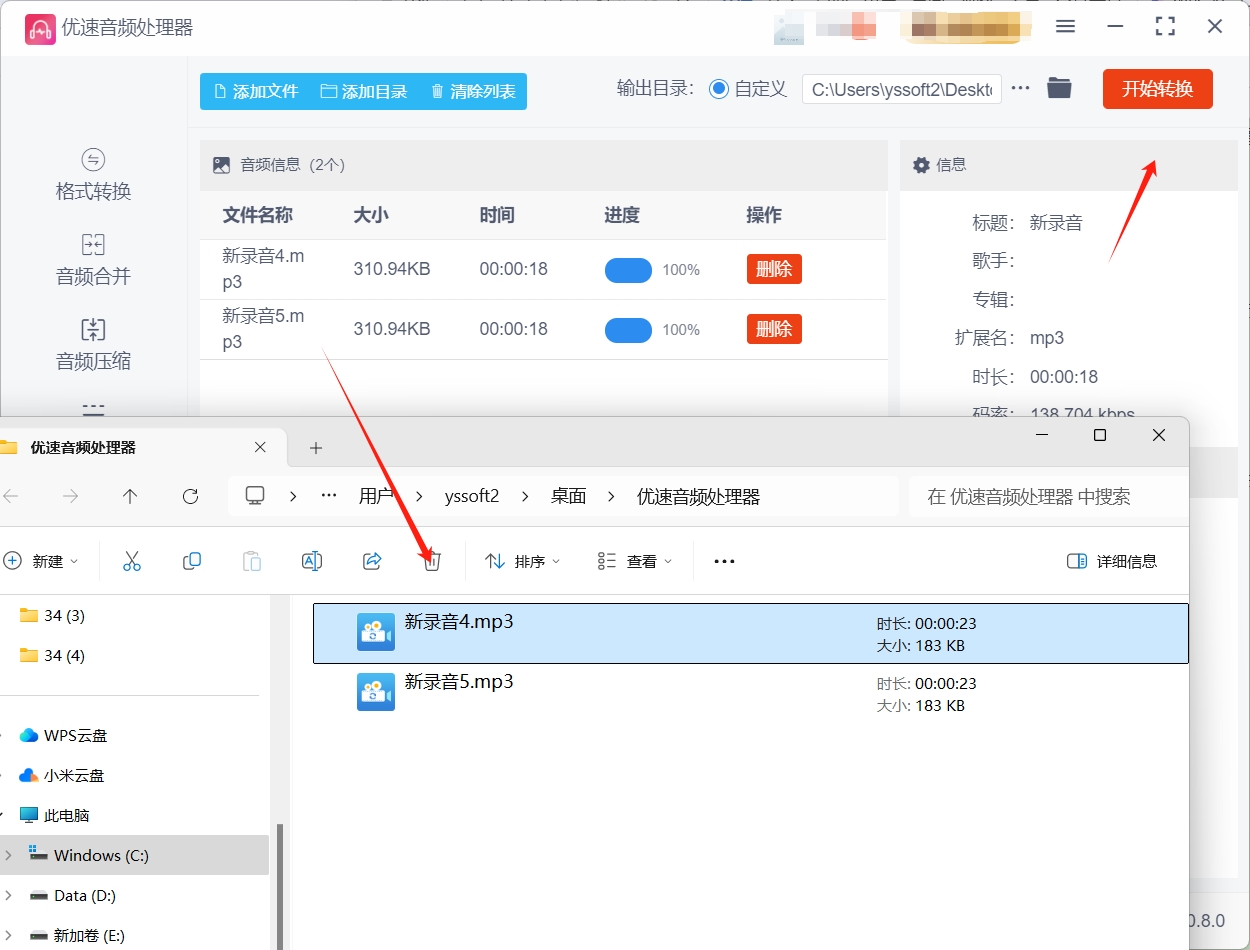Select the 自定义 output directory option
Image resolution: width=1250 pixels, height=950 pixels.
click(718, 89)
